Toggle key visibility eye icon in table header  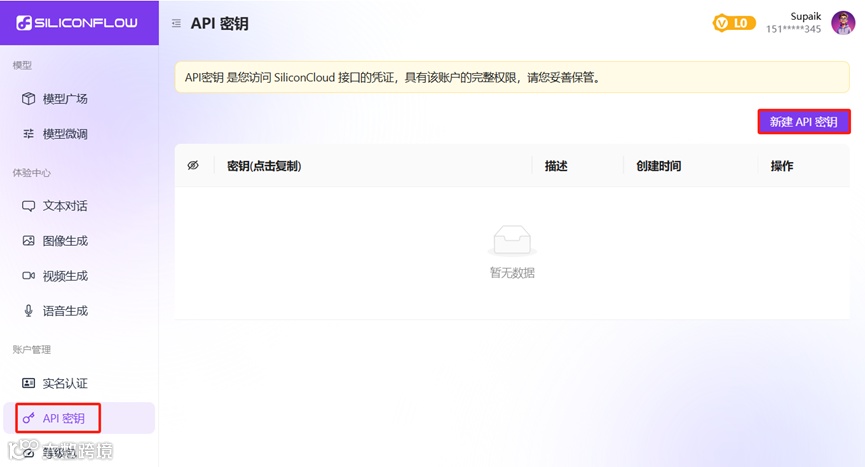click(x=193, y=165)
